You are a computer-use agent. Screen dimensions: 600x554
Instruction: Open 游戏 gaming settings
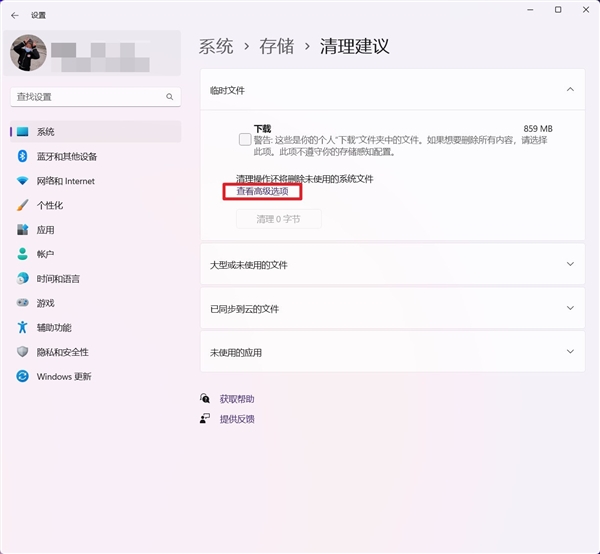(x=46, y=303)
